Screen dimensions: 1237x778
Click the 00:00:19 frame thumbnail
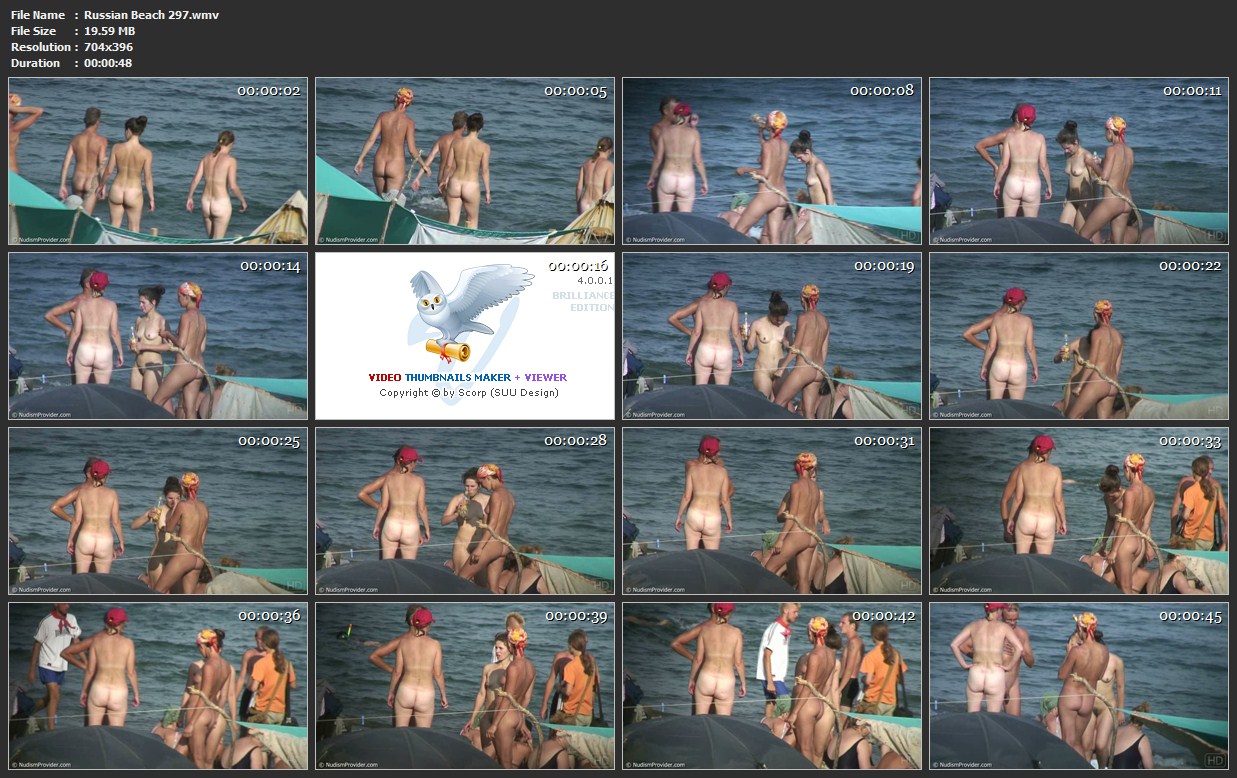click(771, 336)
